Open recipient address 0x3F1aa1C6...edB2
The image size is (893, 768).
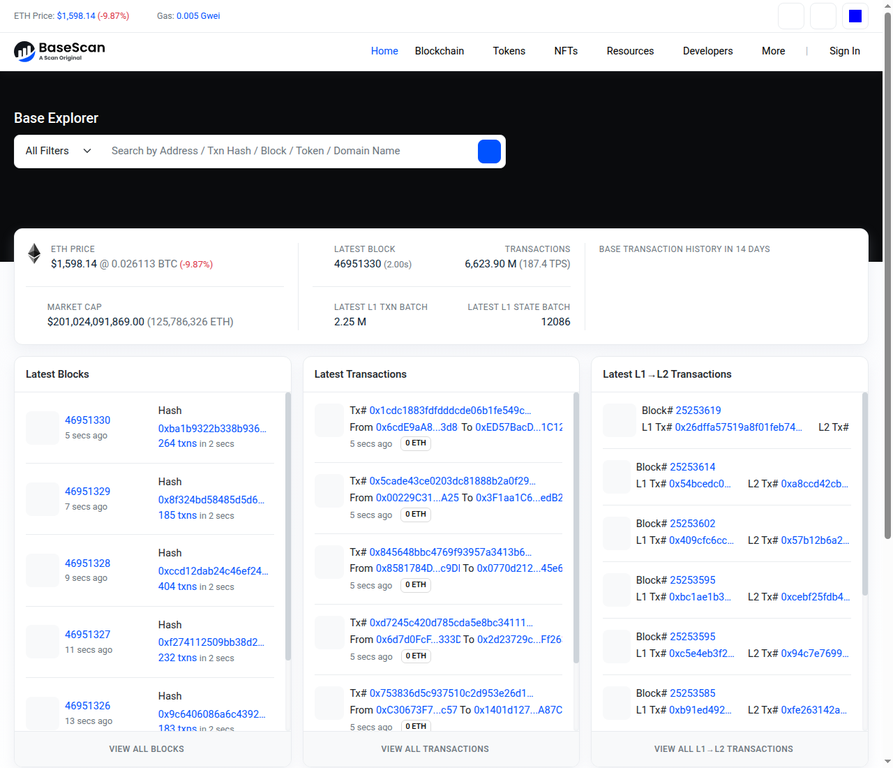click(x=519, y=498)
